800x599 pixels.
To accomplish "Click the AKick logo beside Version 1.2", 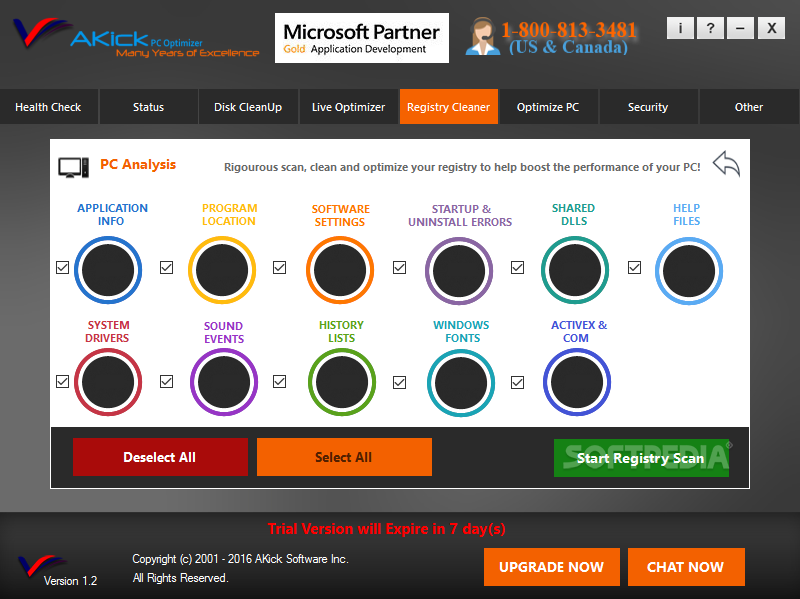I will click(x=42, y=566).
